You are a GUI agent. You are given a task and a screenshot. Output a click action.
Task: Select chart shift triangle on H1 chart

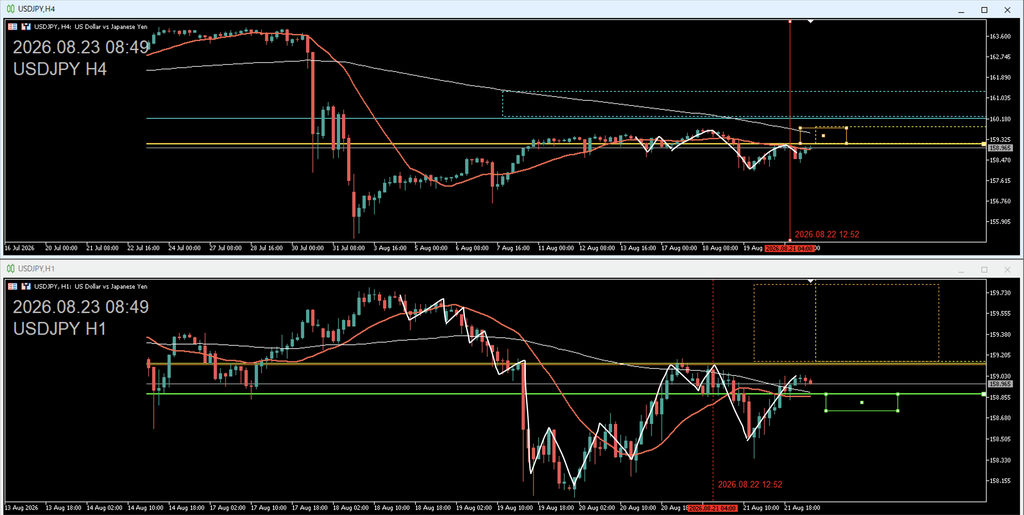(x=810, y=281)
